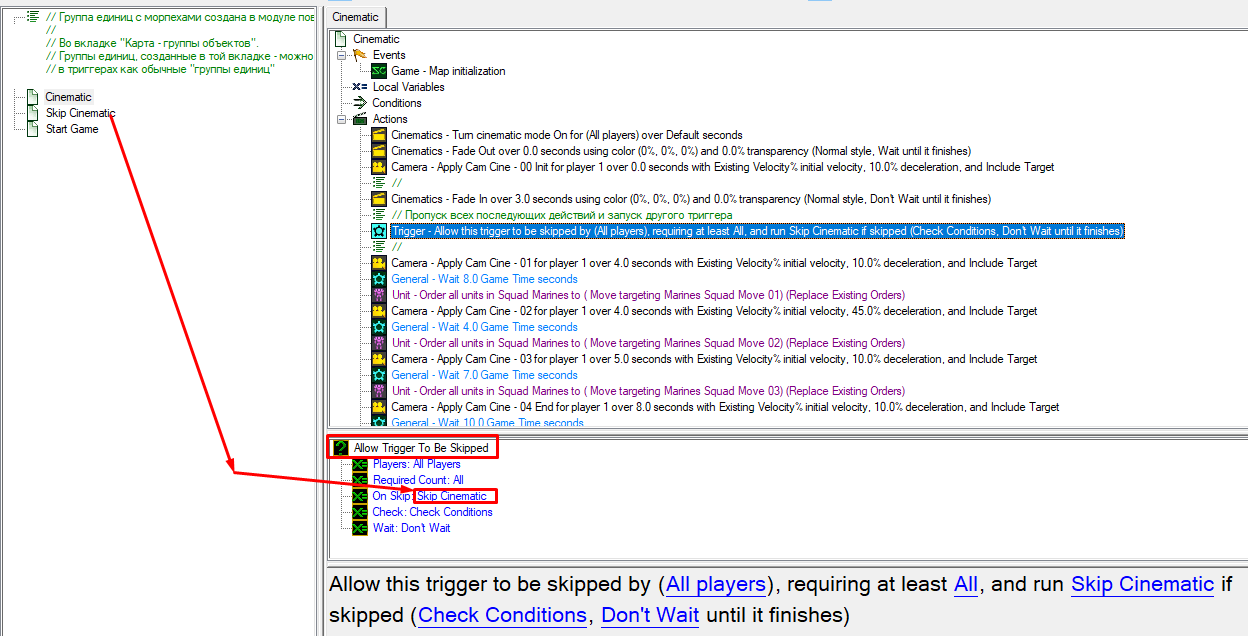Switch to the Cinematic tab
This screenshot has height=636, width=1248.
coord(356,17)
